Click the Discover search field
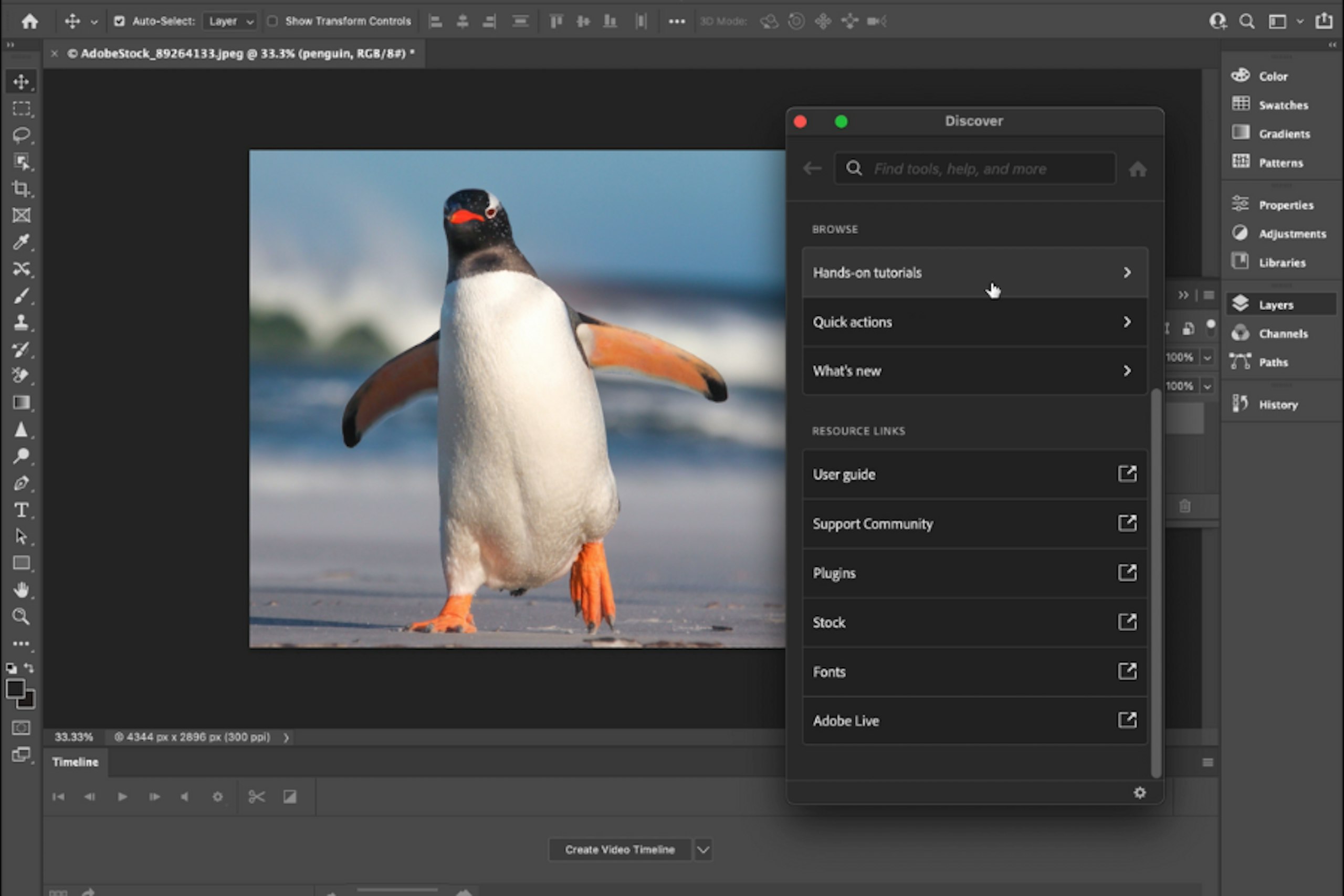Screen dimensions: 1344x896 (x=975, y=168)
